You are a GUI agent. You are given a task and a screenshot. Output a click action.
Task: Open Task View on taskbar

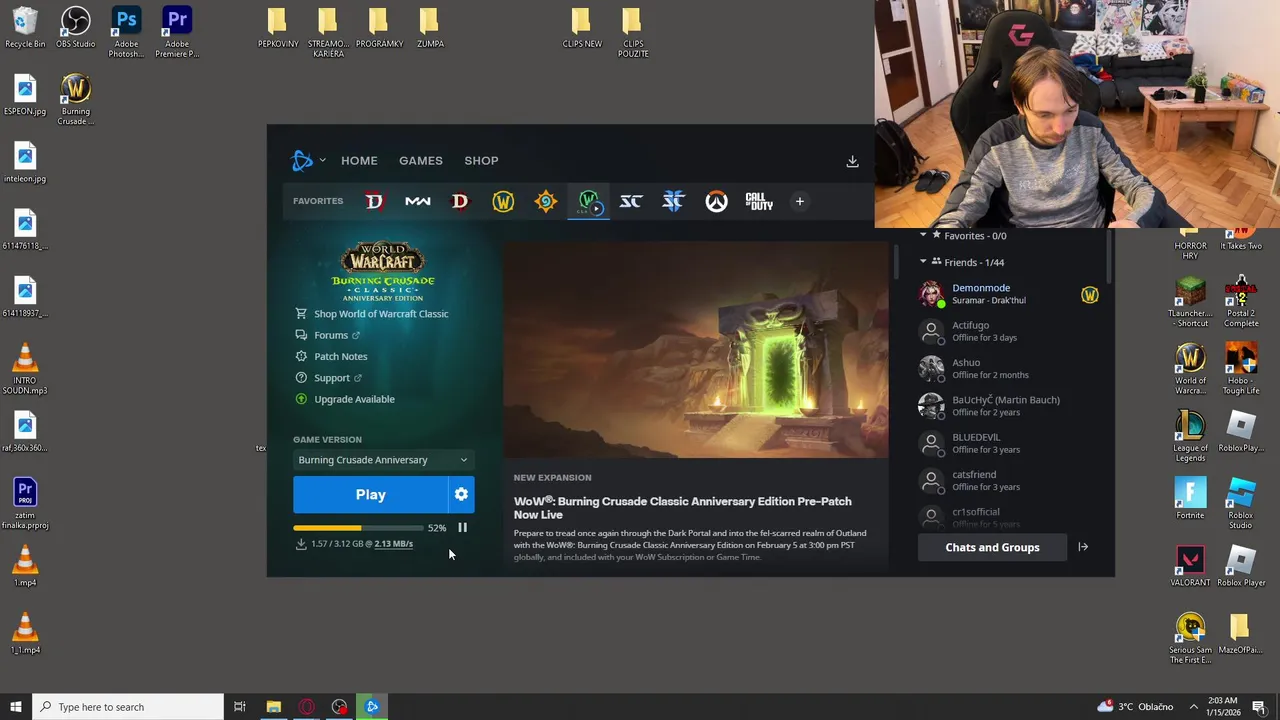pos(240,707)
